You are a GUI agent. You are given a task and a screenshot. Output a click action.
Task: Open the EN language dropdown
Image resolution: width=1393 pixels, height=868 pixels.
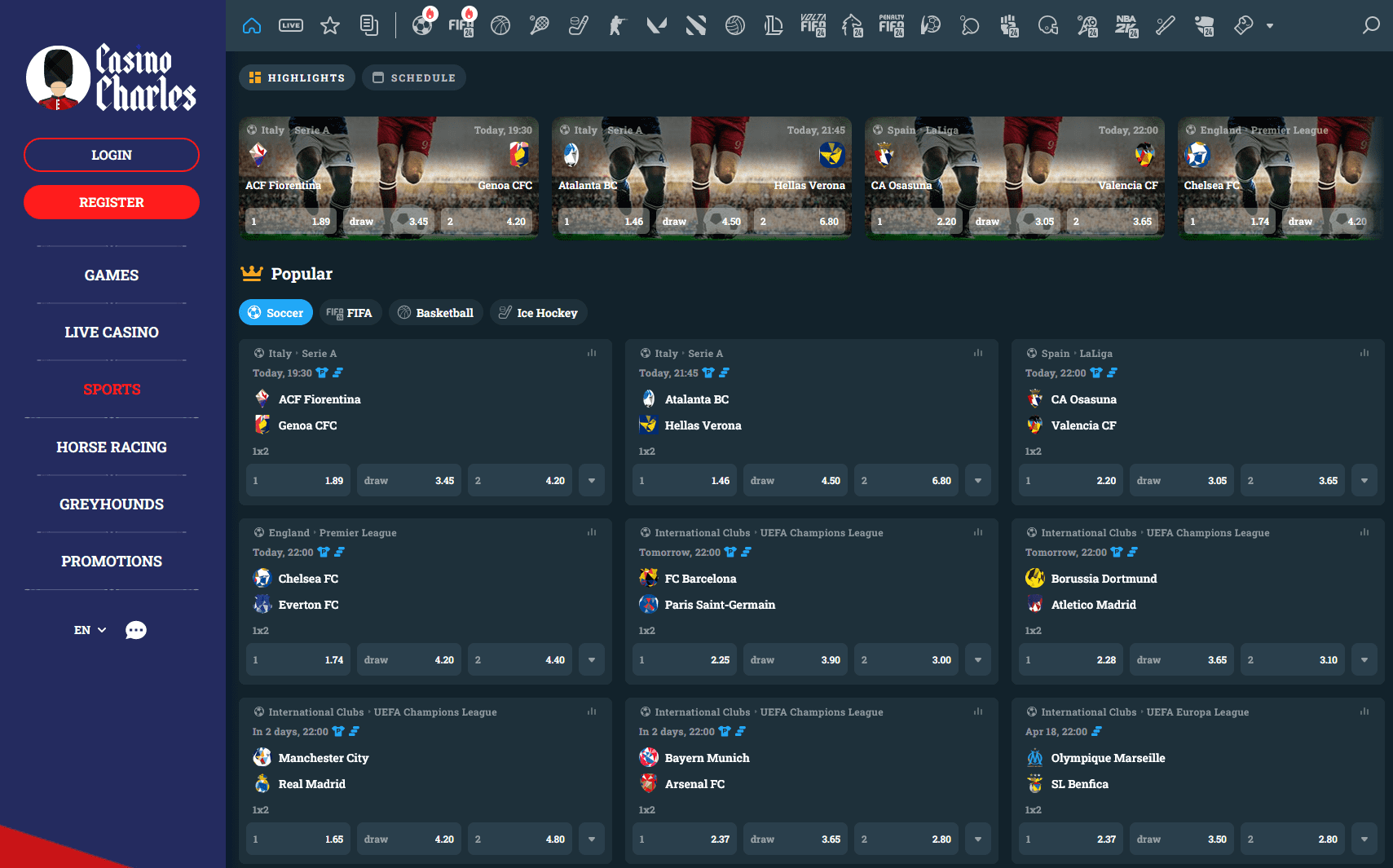click(x=90, y=630)
